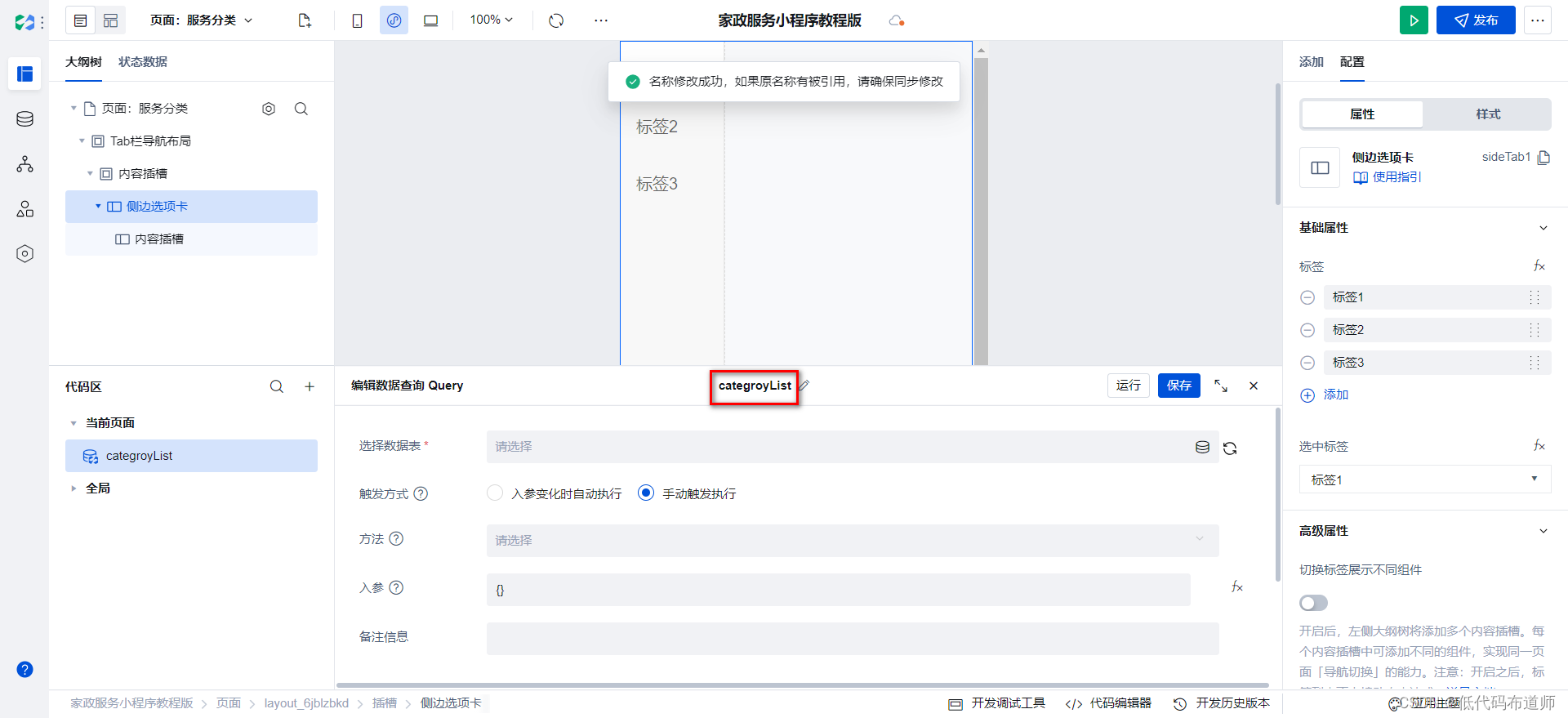The height and width of the screenshot is (718, 1568).
Task: Collapse the 当前页面 code section
Action: click(x=73, y=423)
